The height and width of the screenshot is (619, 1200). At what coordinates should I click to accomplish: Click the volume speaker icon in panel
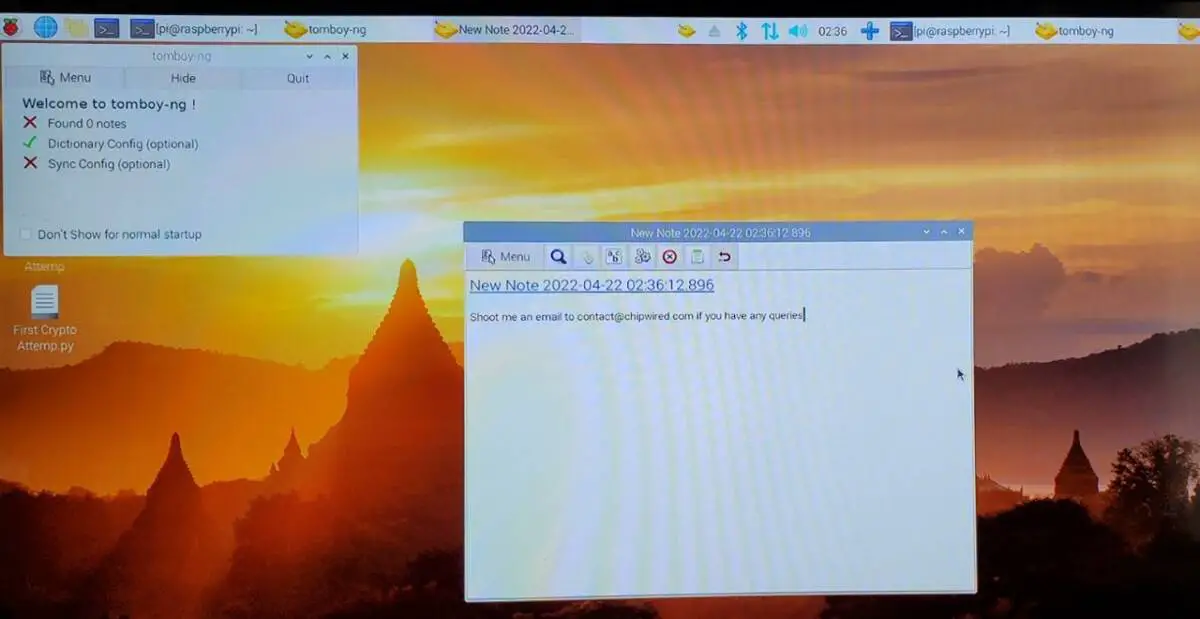coord(797,31)
